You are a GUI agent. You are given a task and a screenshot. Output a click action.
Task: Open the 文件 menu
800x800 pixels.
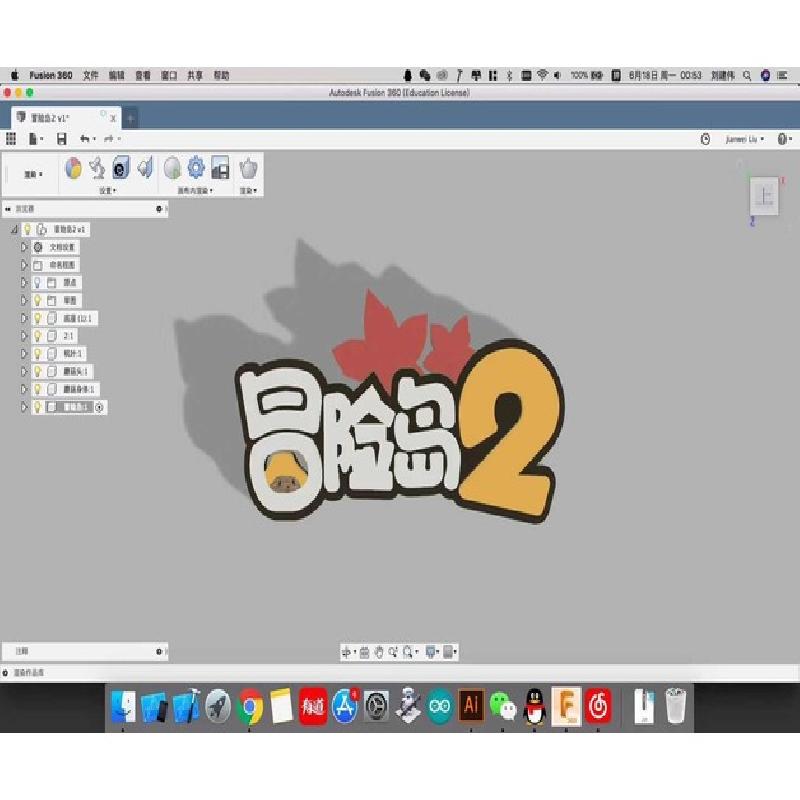(x=91, y=76)
